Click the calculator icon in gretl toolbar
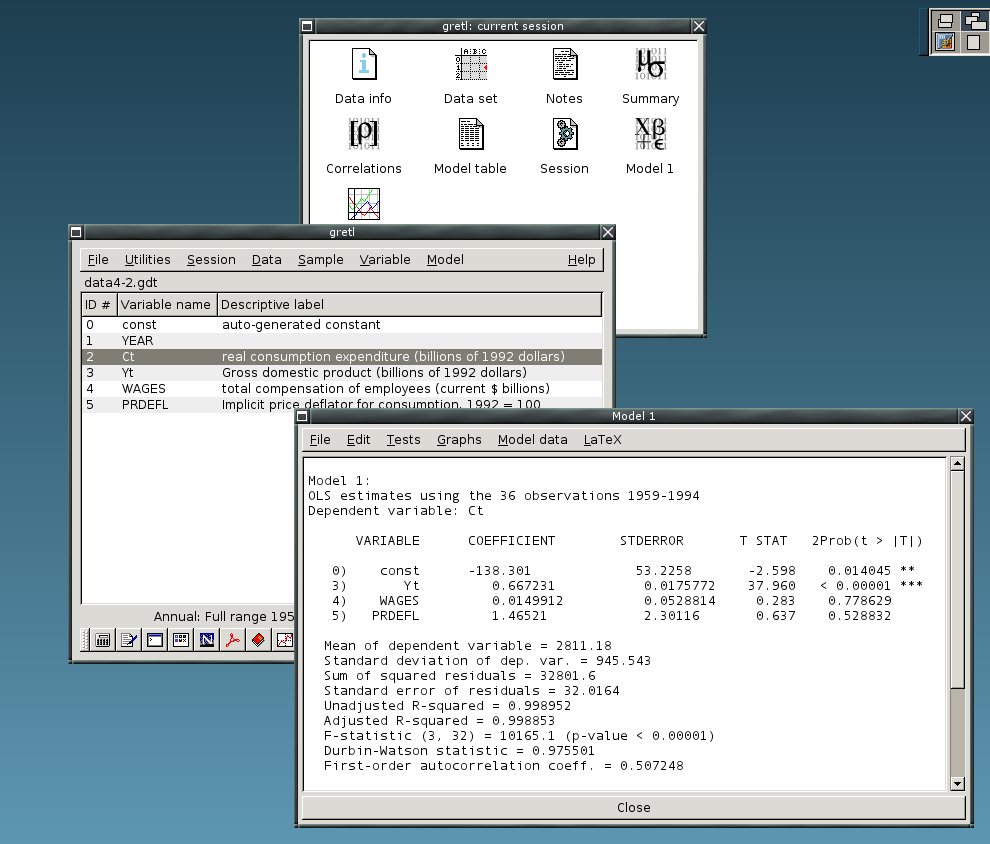Image resolution: width=990 pixels, height=844 pixels. [102, 641]
